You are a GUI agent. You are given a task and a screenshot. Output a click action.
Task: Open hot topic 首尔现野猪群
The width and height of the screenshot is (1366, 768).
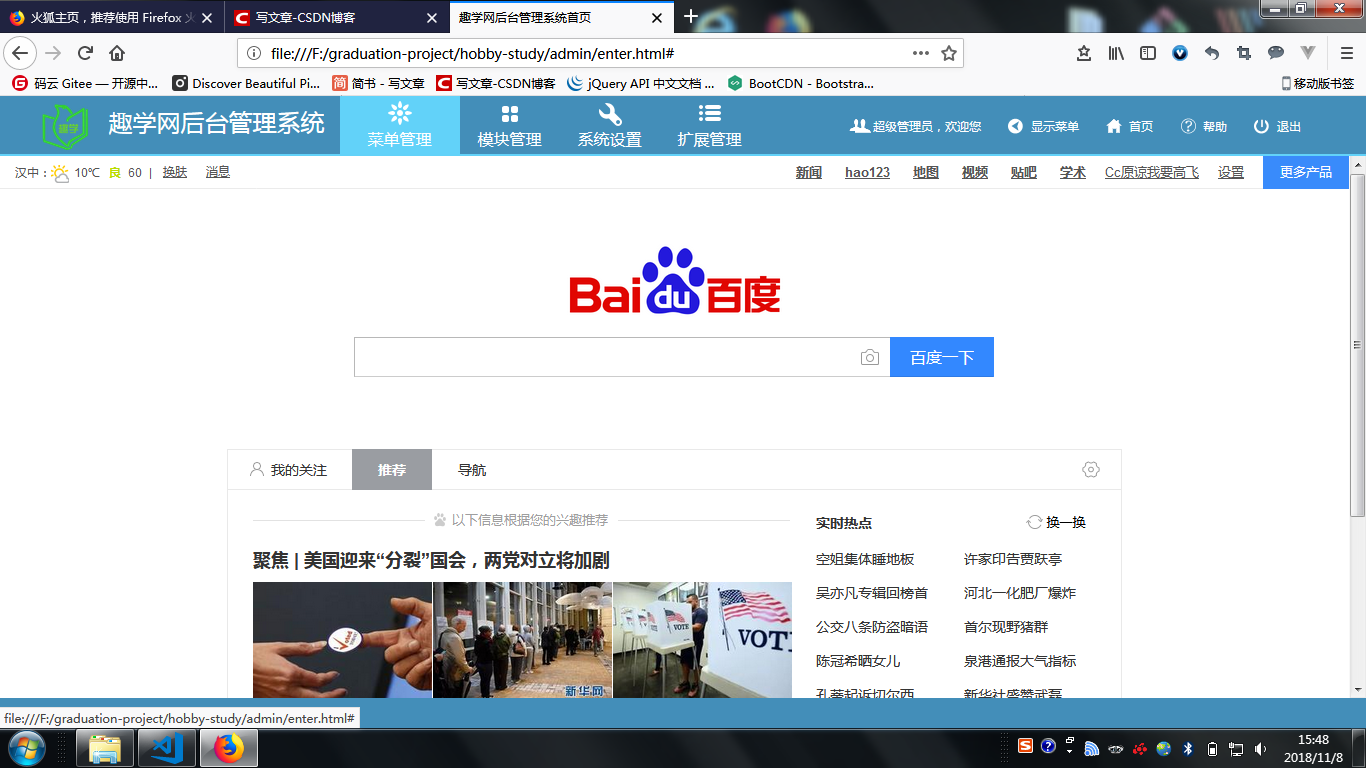point(1006,627)
